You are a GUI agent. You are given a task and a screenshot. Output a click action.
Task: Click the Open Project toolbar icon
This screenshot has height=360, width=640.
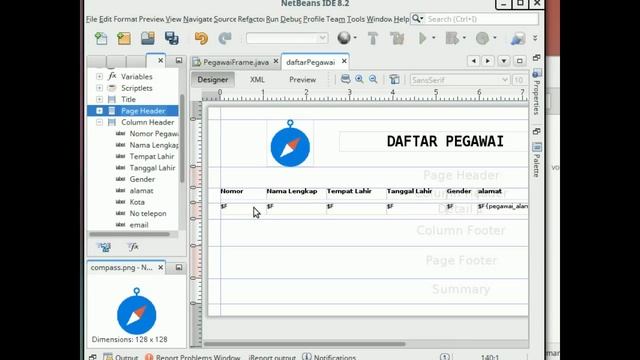click(148, 38)
